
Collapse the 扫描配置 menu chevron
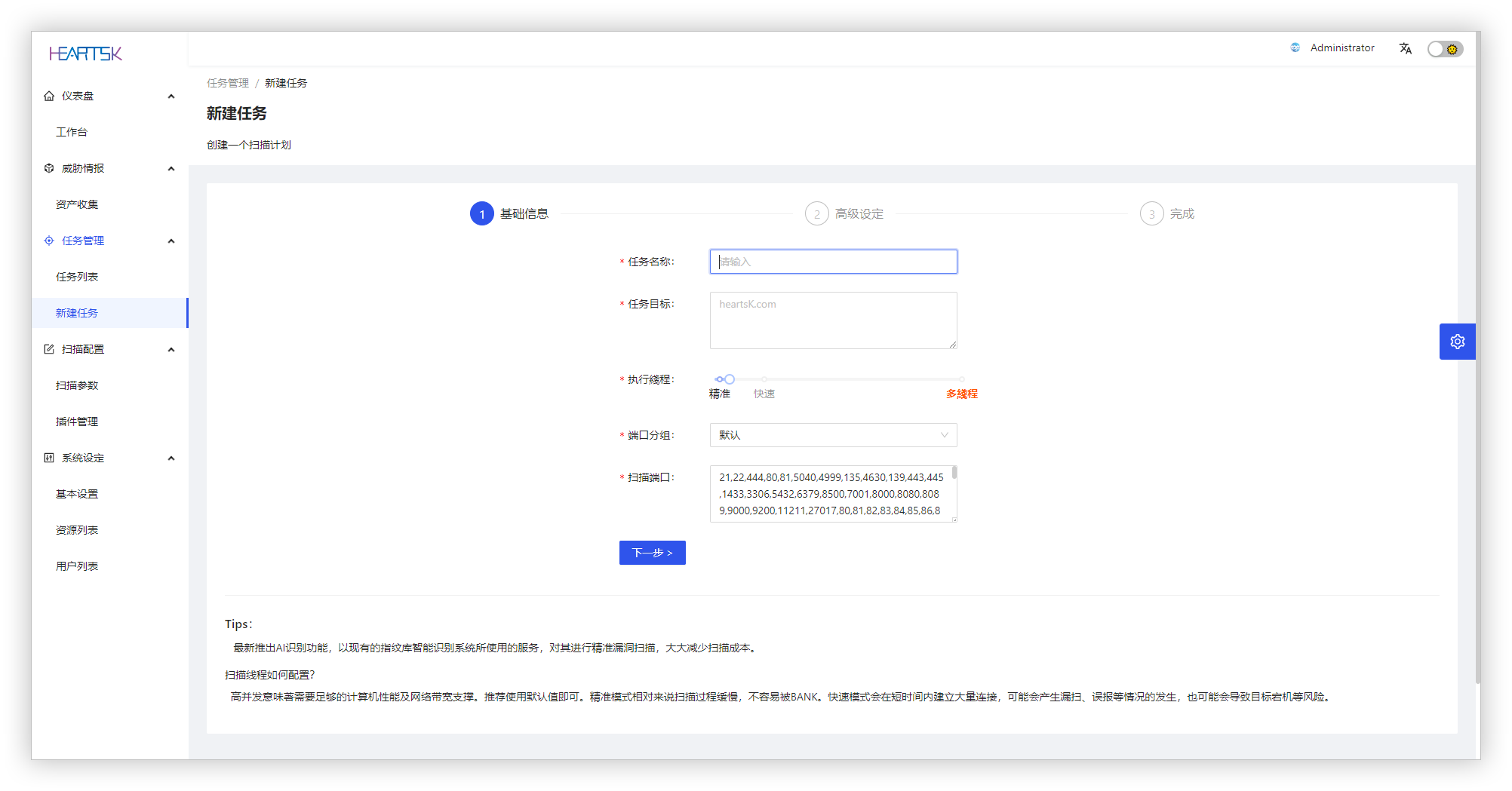171,349
